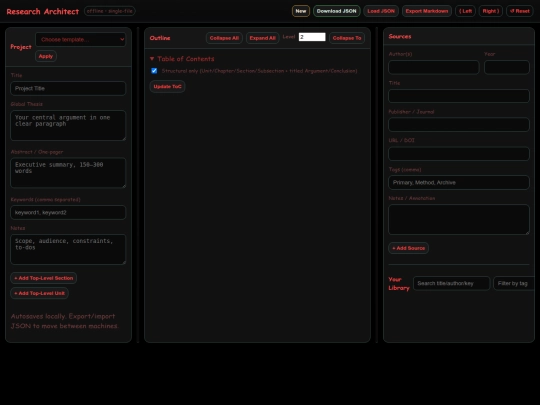Click the Collapse To button

[347, 38]
